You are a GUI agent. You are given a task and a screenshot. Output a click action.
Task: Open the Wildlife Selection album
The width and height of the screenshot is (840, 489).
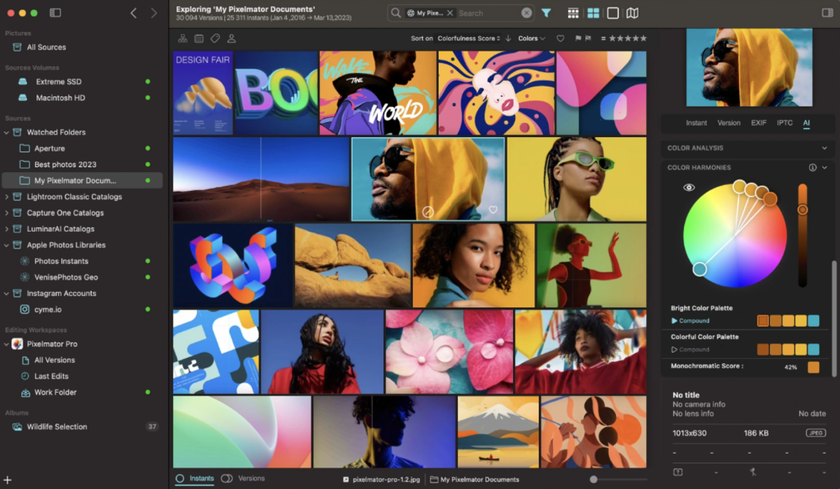(x=57, y=426)
